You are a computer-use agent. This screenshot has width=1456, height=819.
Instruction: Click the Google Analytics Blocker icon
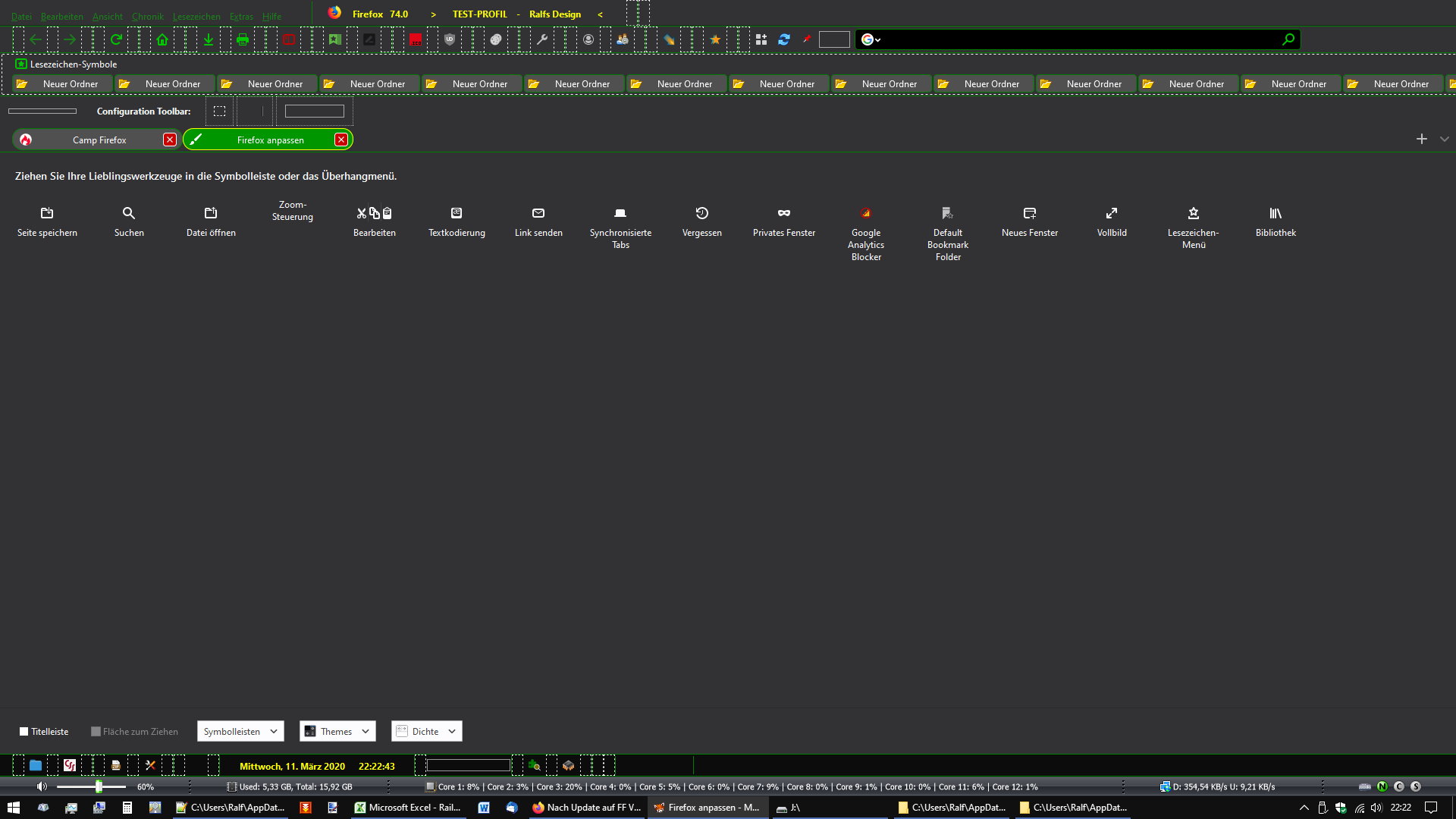click(865, 213)
